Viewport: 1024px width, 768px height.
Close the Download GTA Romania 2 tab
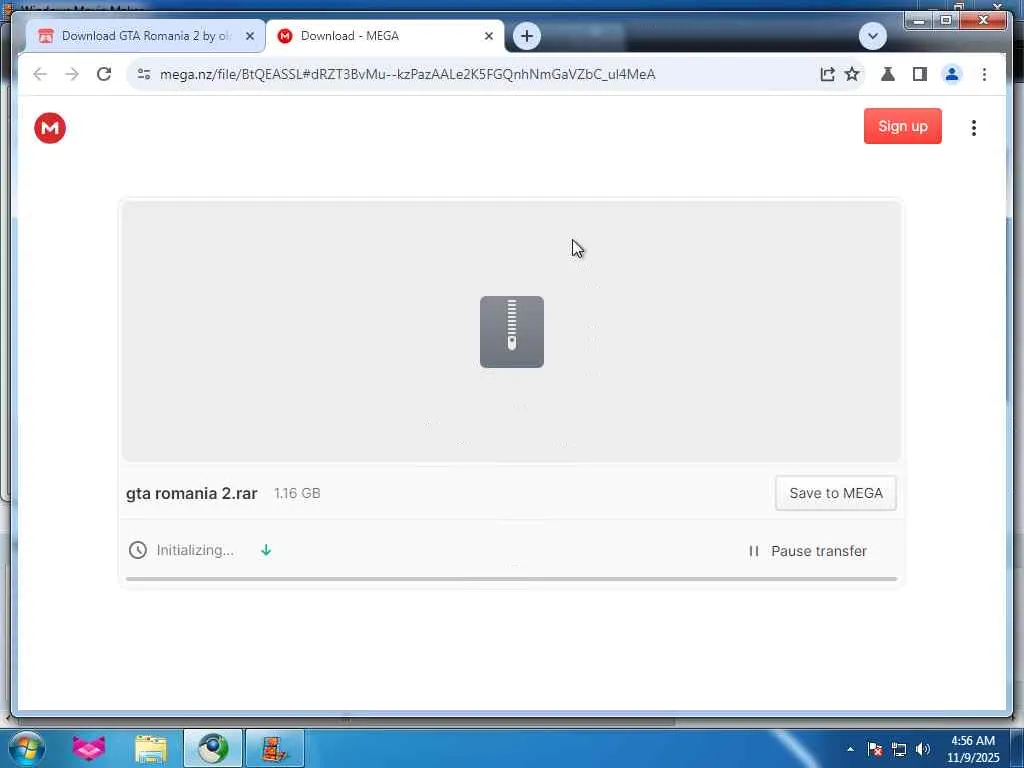pyautogui.click(x=249, y=36)
